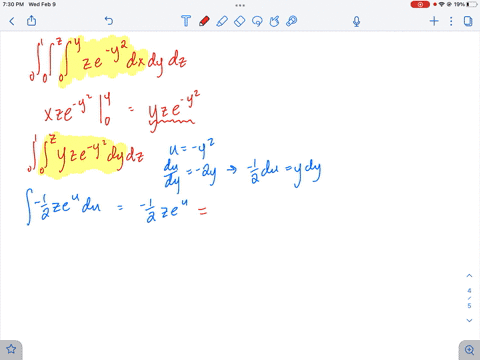Go to the next page
Image resolution: width=480 pixels, height=360 pixels.
pos(469,320)
